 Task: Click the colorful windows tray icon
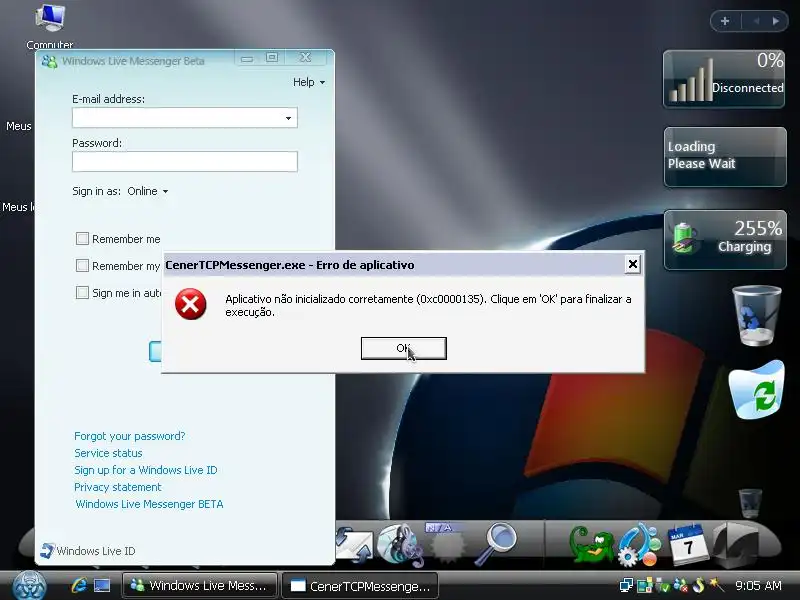(645, 585)
